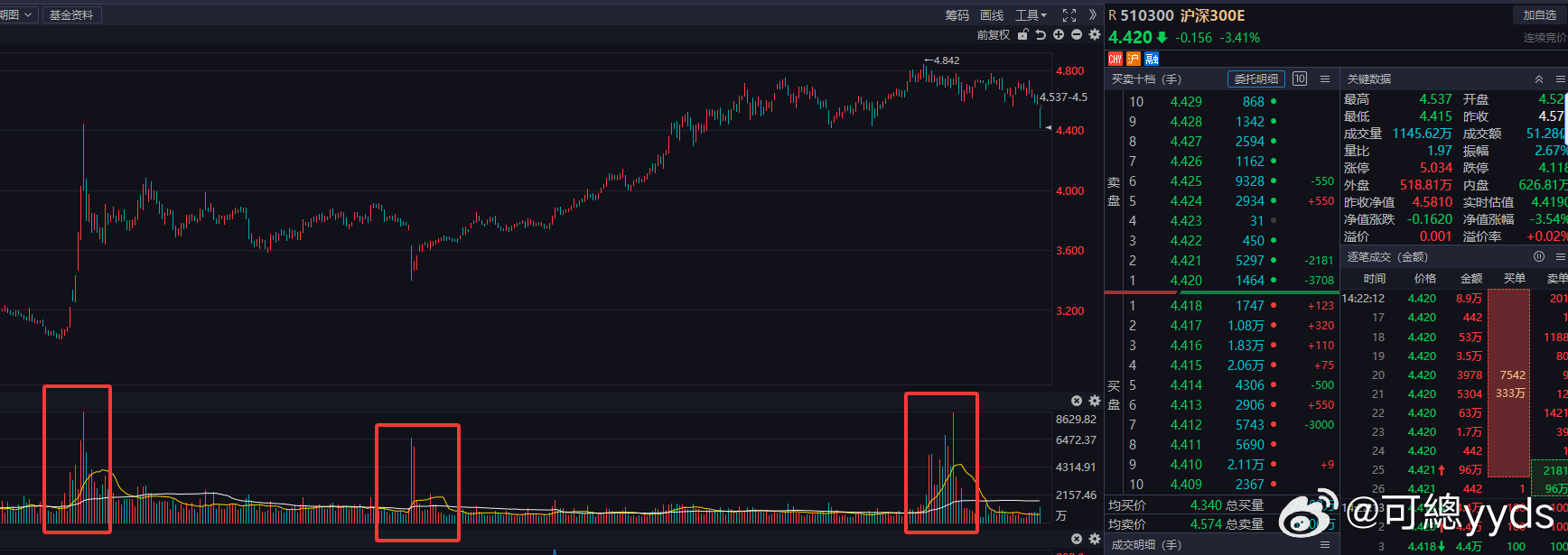1568x555 pixels.
Task: Click the 昨收净值 value 4.5810
Action: 1433,202
